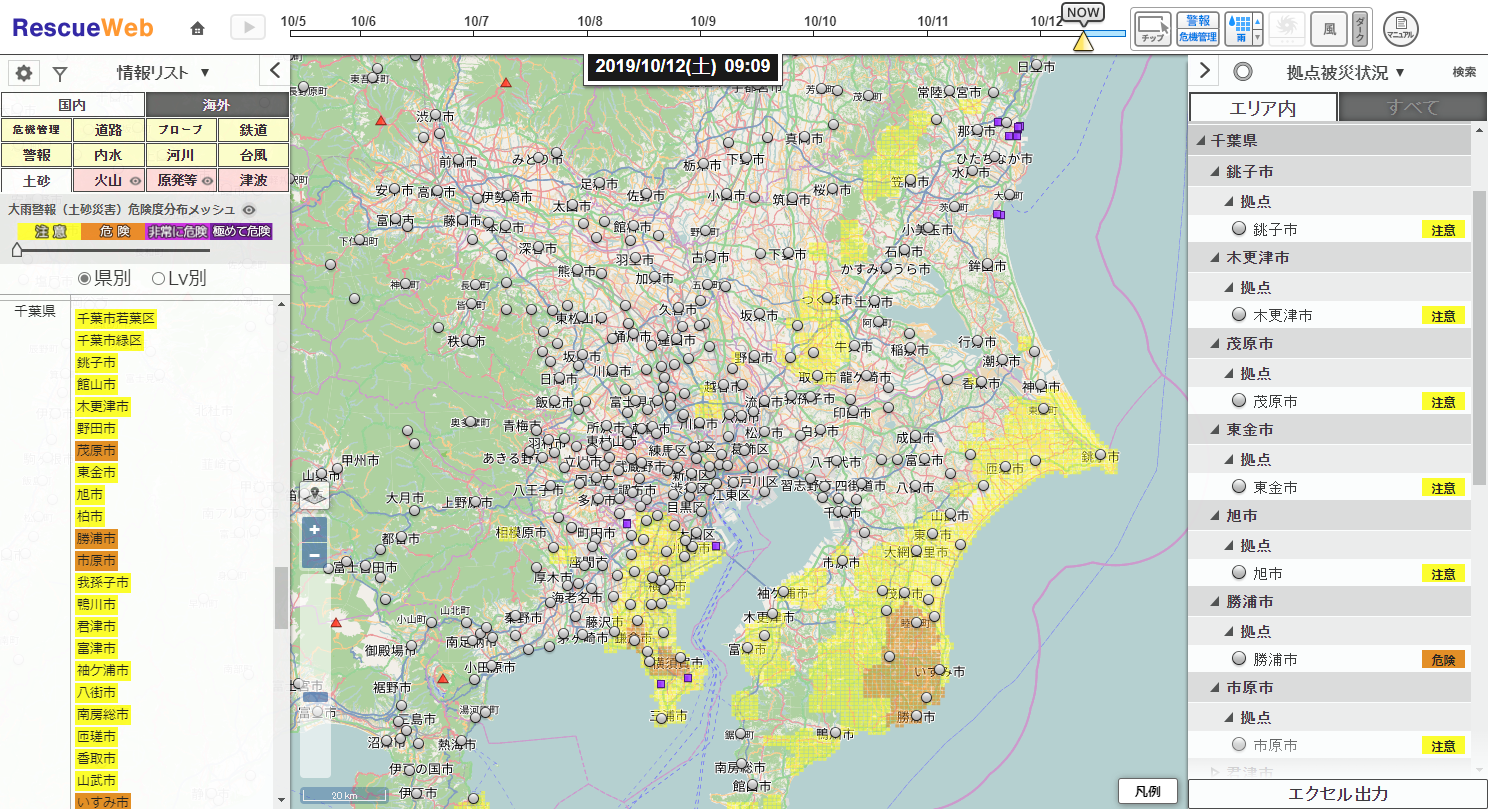Open the 情報リスト dropdown
Image resolution: width=1488 pixels, height=809 pixels.
pyautogui.click(x=163, y=72)
